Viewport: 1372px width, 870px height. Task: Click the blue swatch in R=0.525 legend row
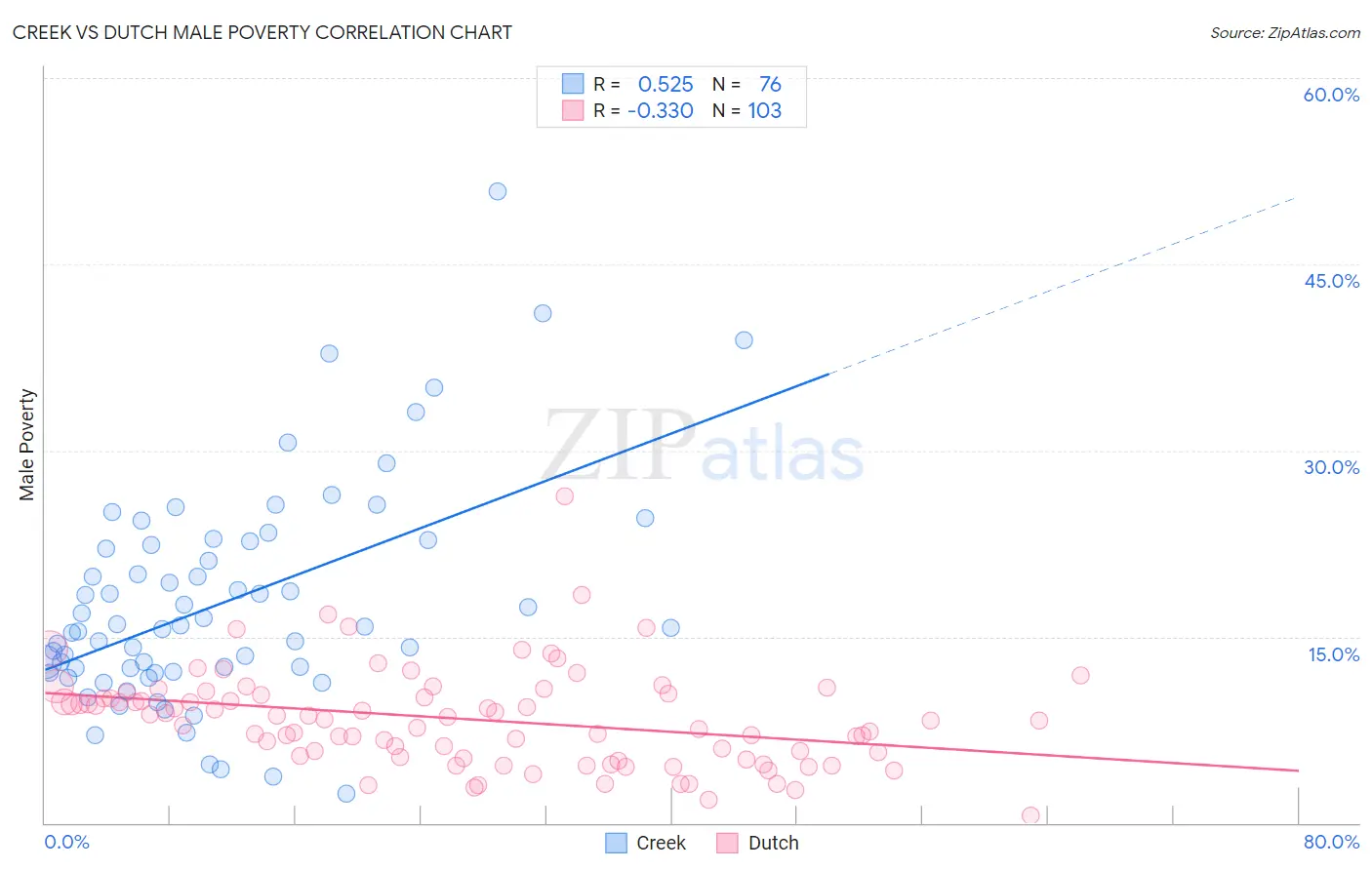coord(573,84)
